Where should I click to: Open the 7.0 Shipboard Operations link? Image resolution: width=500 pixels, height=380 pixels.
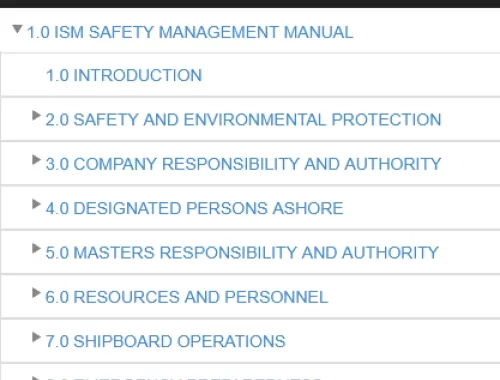pyautogui.click(x=165, y=341)
